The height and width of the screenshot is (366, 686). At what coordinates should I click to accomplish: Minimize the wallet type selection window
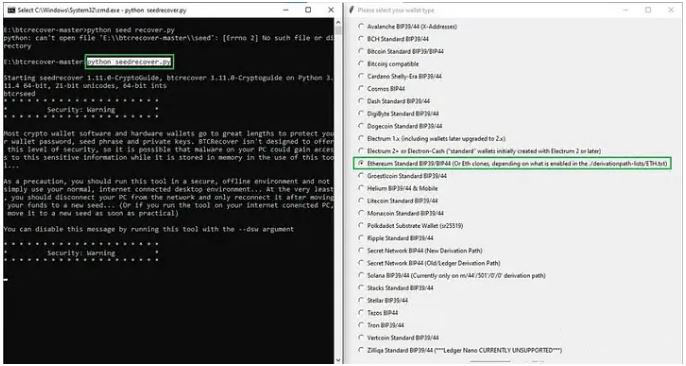click(x=626, y=10)
